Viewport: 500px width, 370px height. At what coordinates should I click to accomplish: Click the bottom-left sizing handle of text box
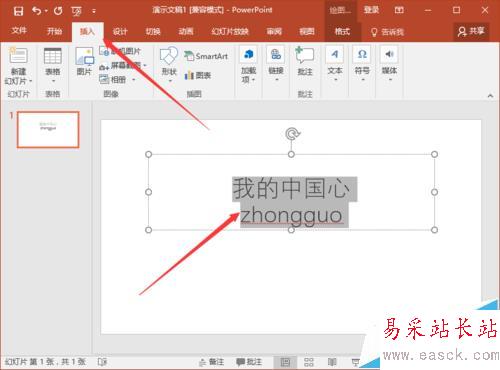pyautogui.click(x=149, y=230)
